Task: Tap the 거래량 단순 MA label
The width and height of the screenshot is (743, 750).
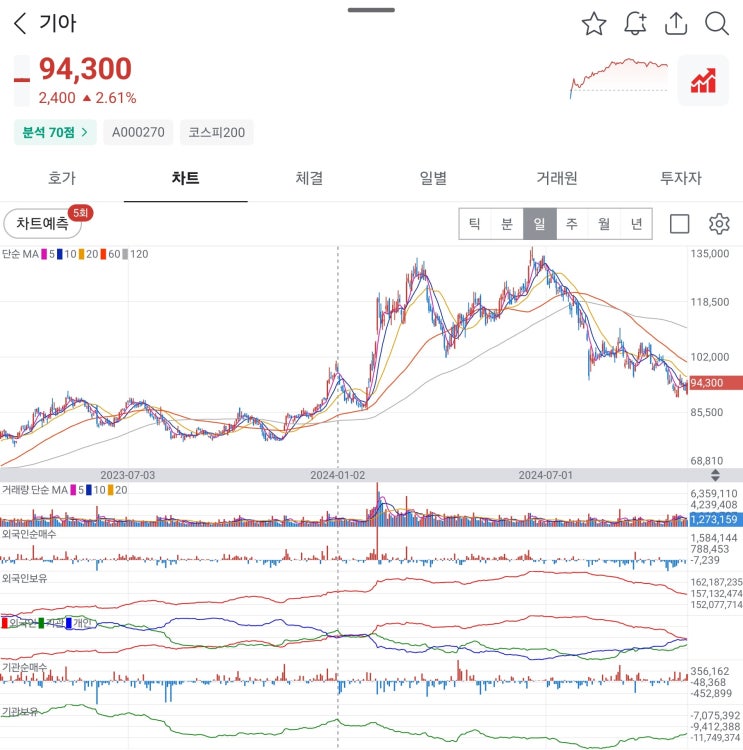Action: pyautogui.click(x=35, y=490)
